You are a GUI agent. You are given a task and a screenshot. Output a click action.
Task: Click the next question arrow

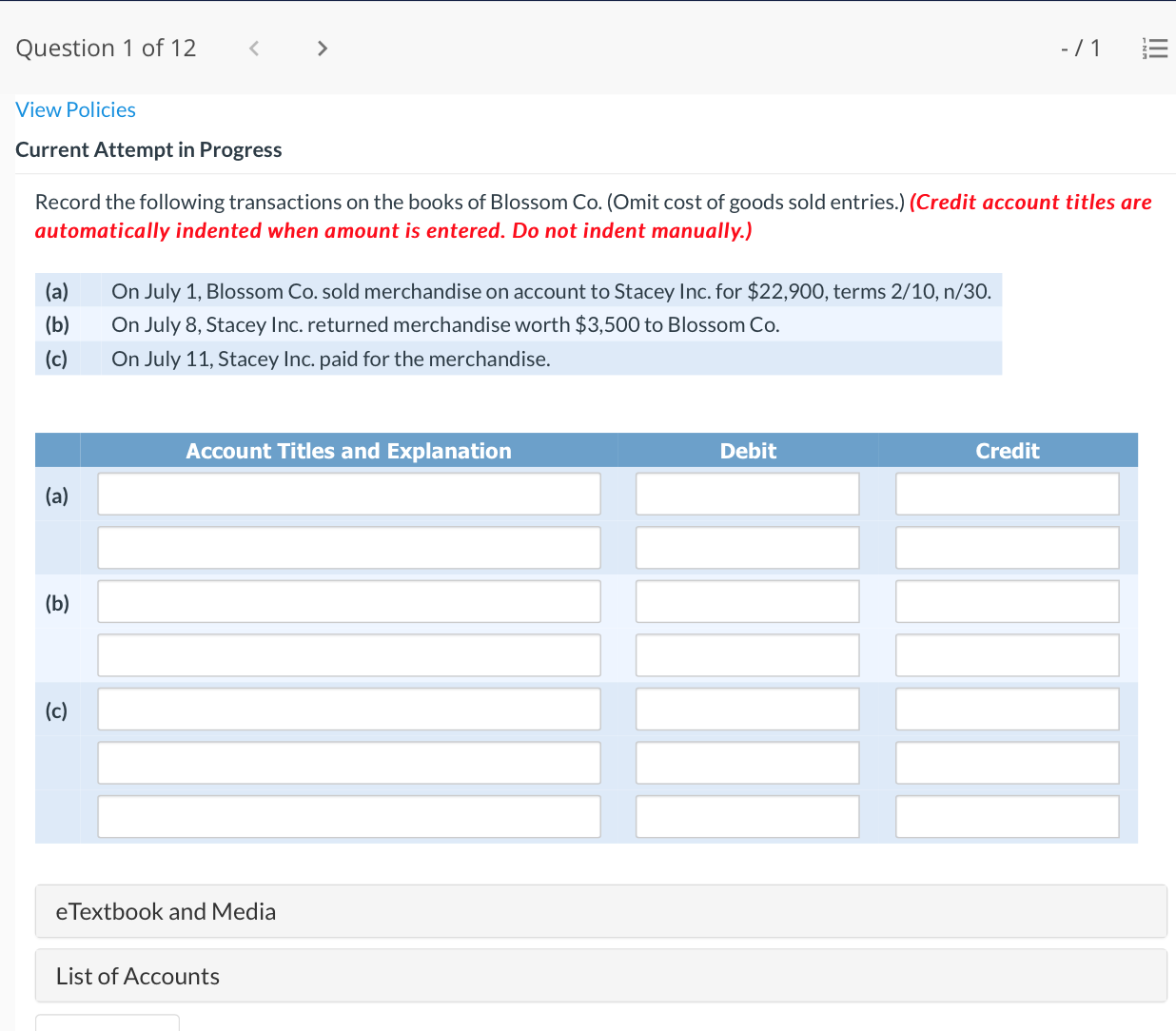point(322,48)
